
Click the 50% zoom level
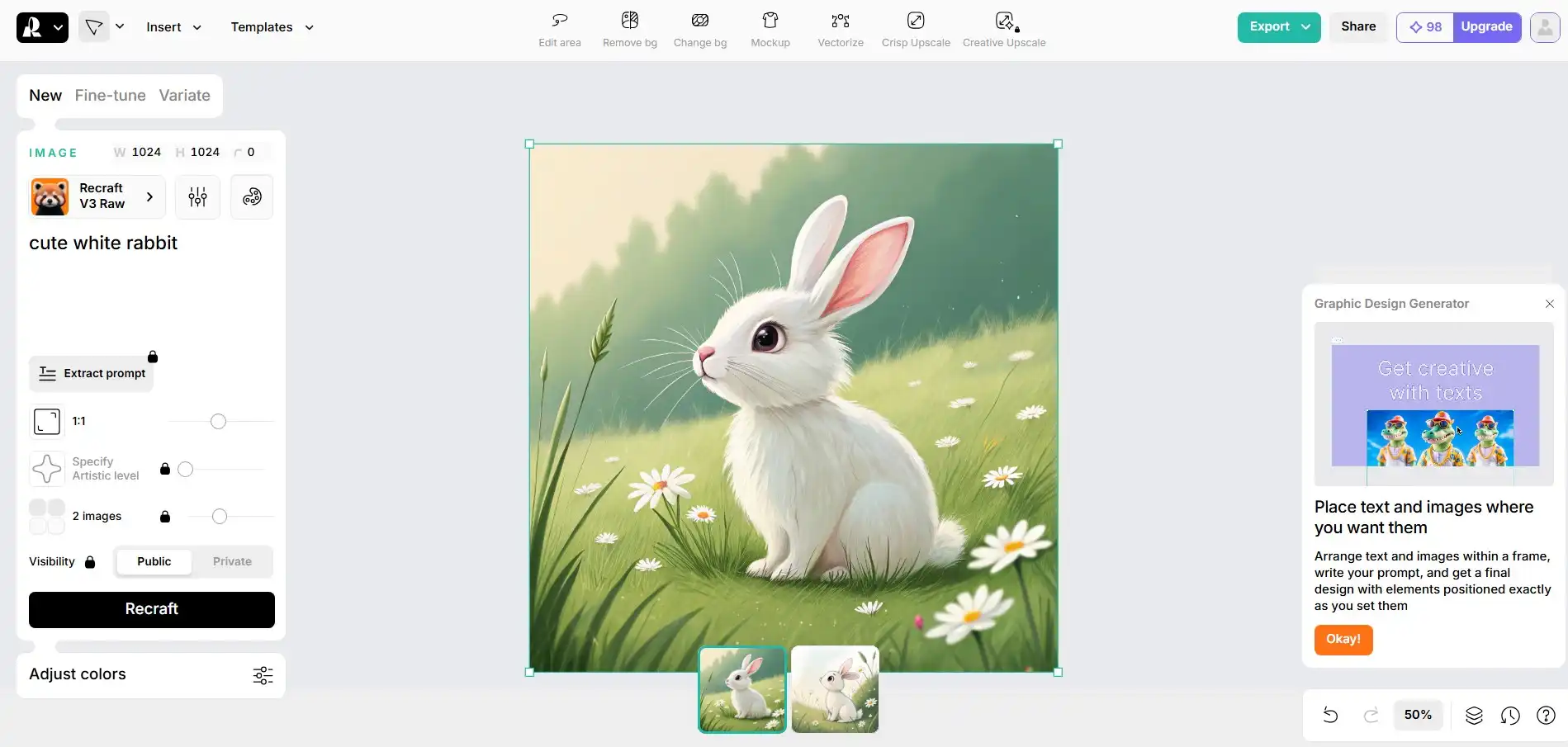1418,715
